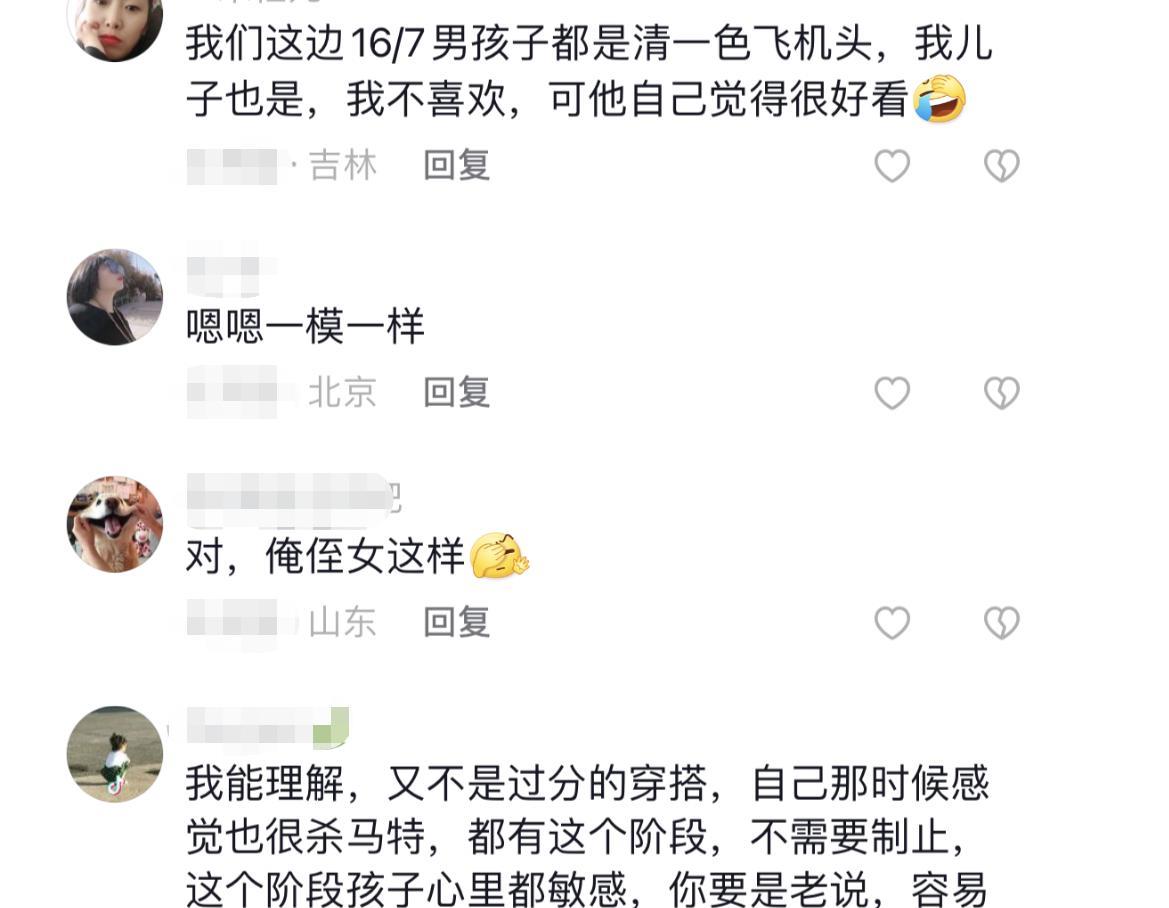This screenshot has height=908, width=1169.
Task: Tap the blurred username above 嗯嗯一模一样
Action: pyautogui.click(x=231, y=267)
